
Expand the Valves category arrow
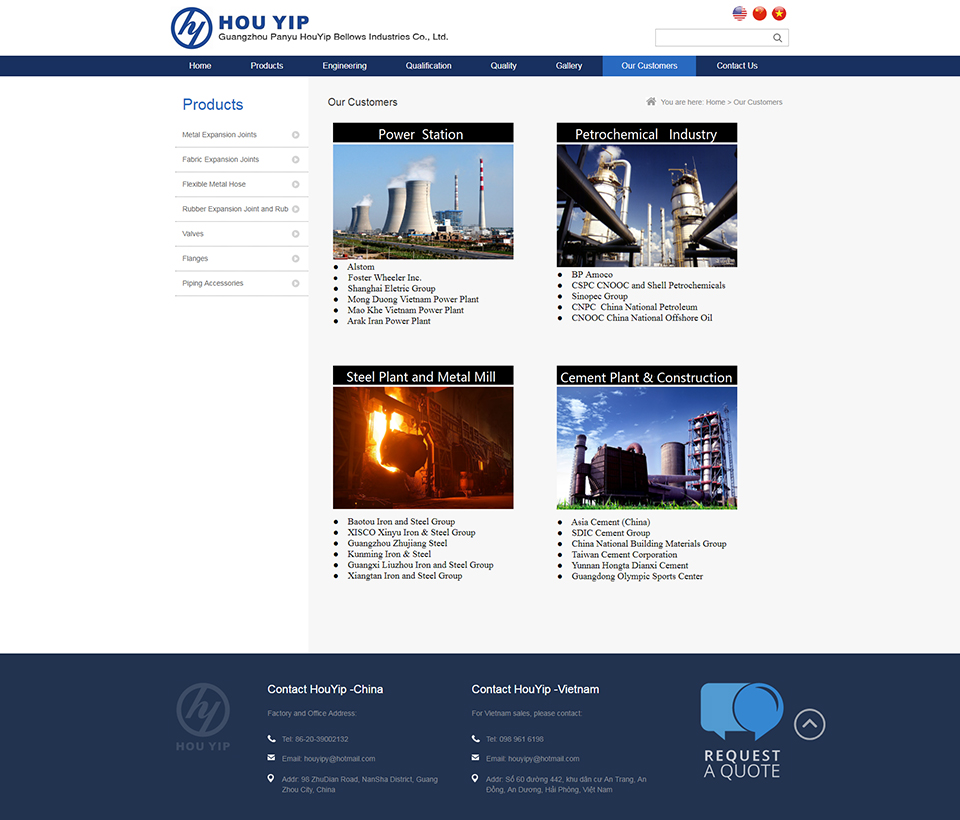(296, 234)
